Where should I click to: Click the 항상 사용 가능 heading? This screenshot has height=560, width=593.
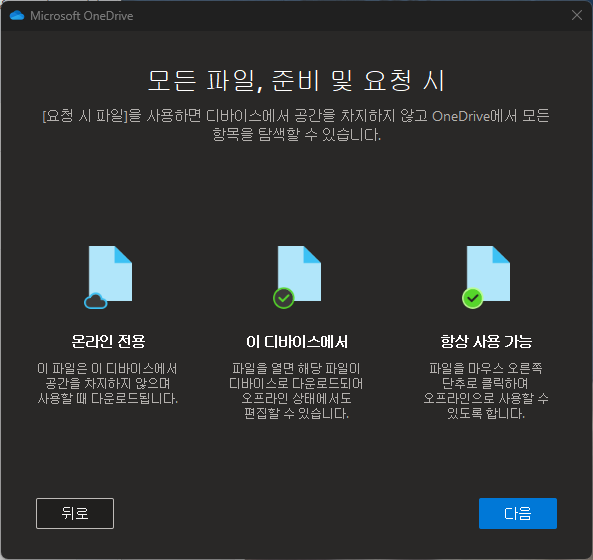(x=486, y=341)
